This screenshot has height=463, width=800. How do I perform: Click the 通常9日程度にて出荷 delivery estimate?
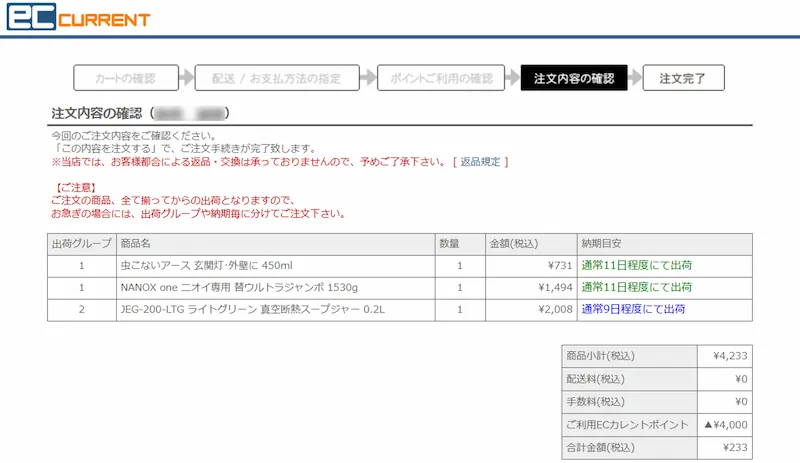633,309
